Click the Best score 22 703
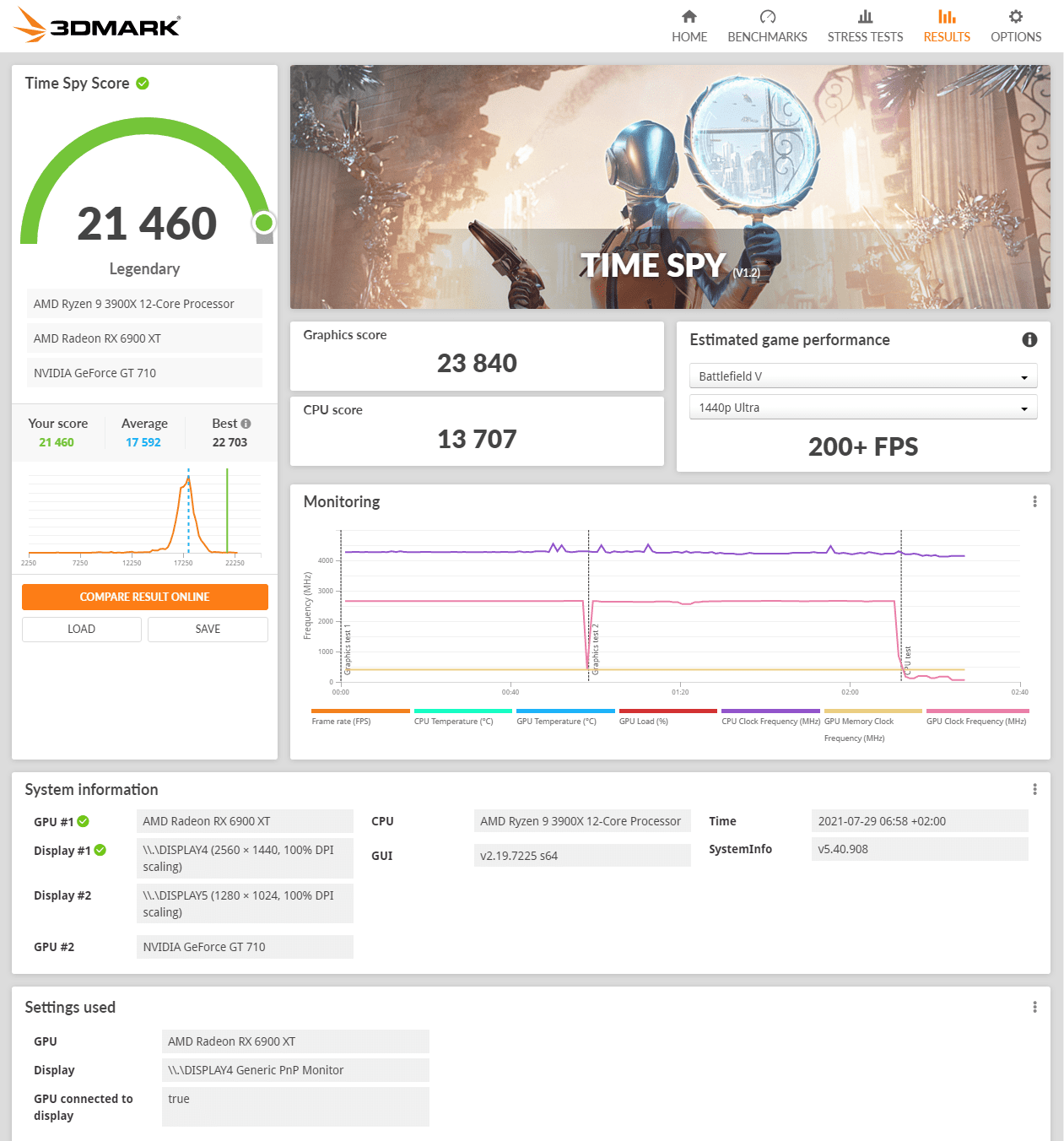 coord(230,442)
